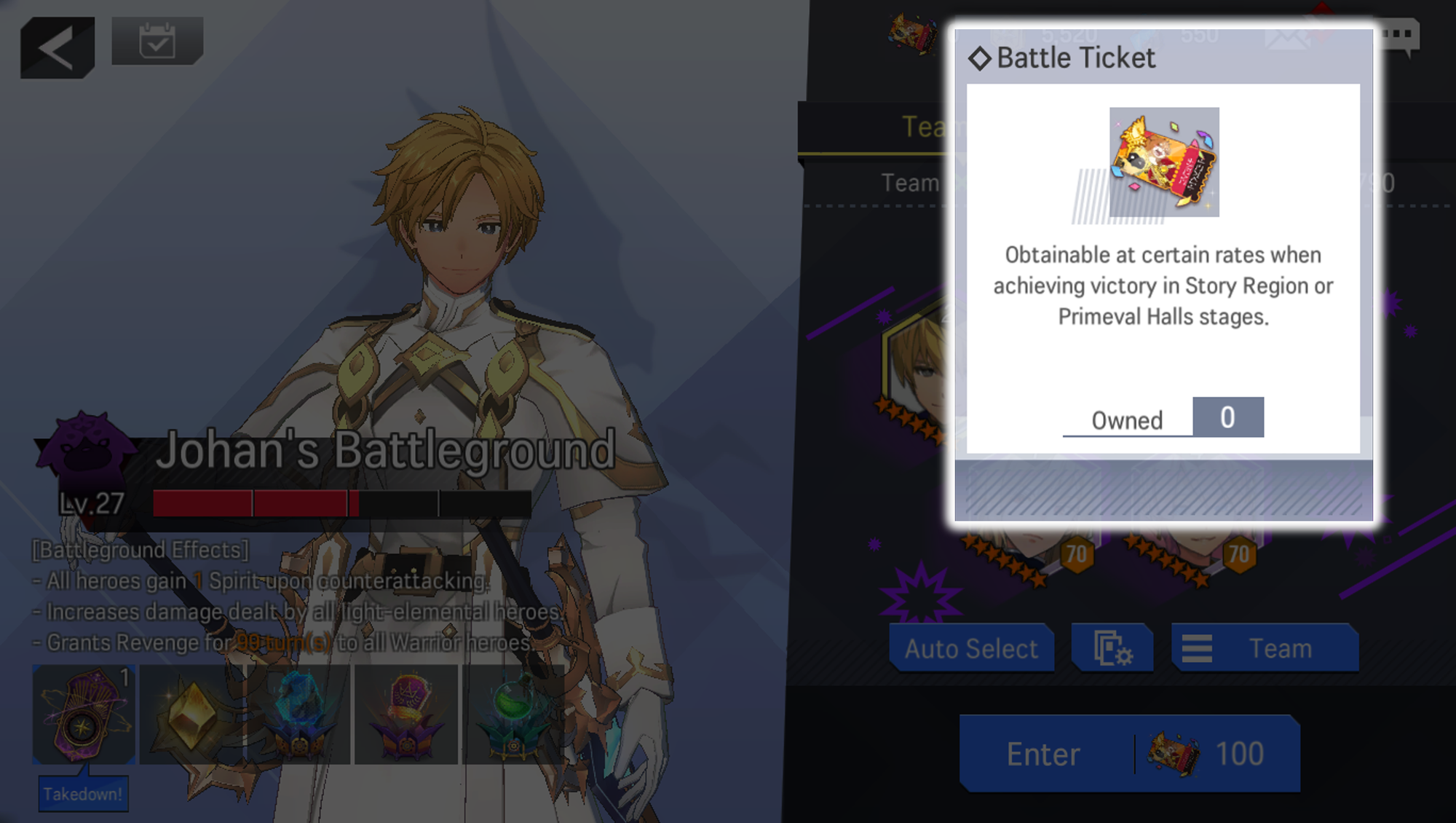Select the green potion reward icon
1456x823 pixels.
click(513, 714)
